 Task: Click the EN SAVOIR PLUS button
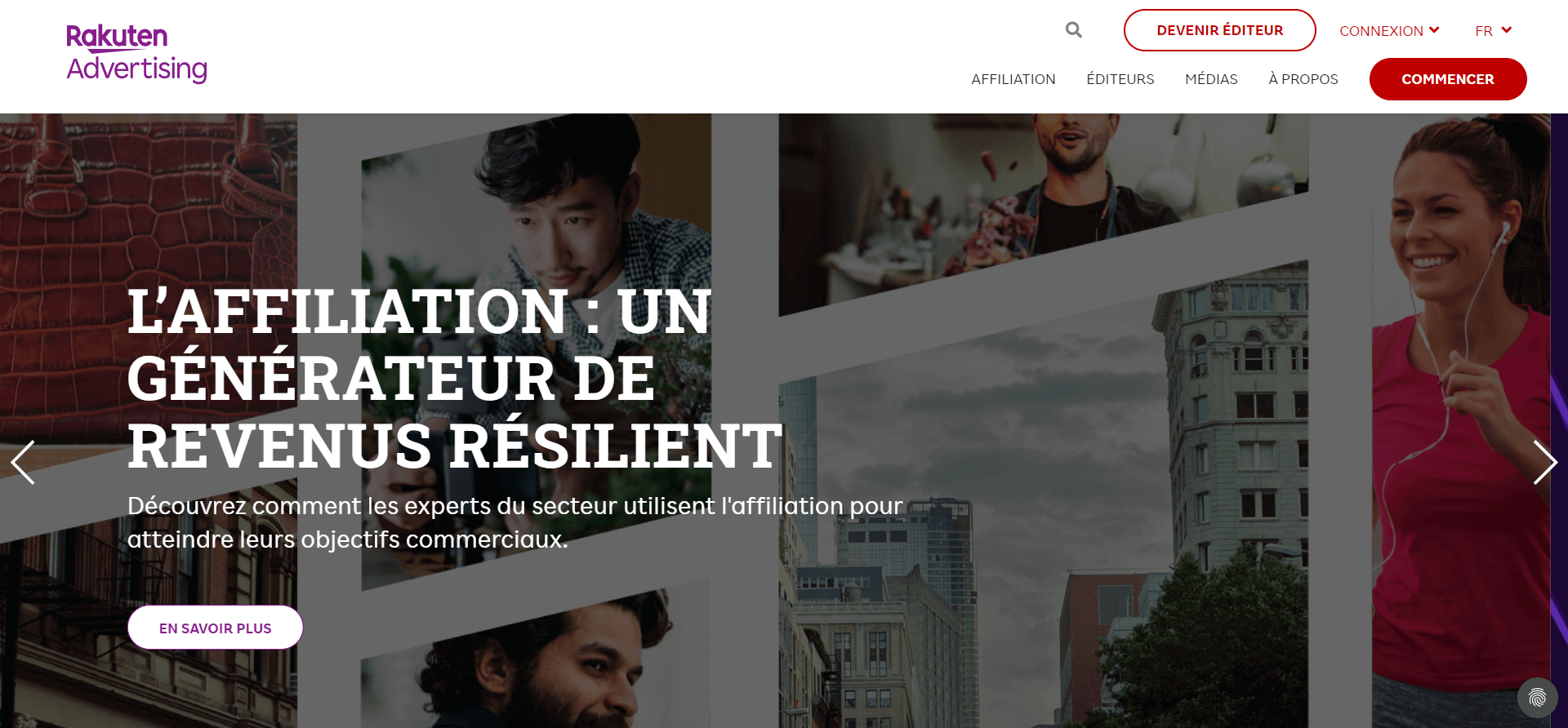point(216,628)
